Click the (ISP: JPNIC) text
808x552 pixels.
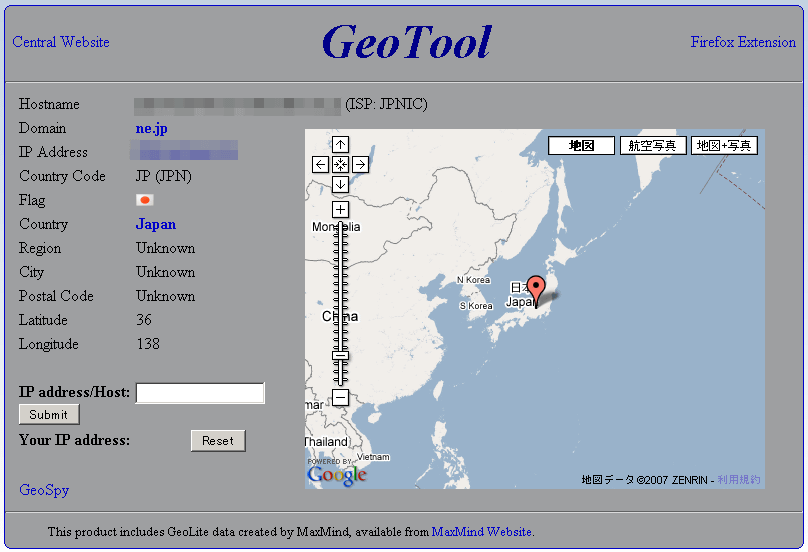[386, 104]
